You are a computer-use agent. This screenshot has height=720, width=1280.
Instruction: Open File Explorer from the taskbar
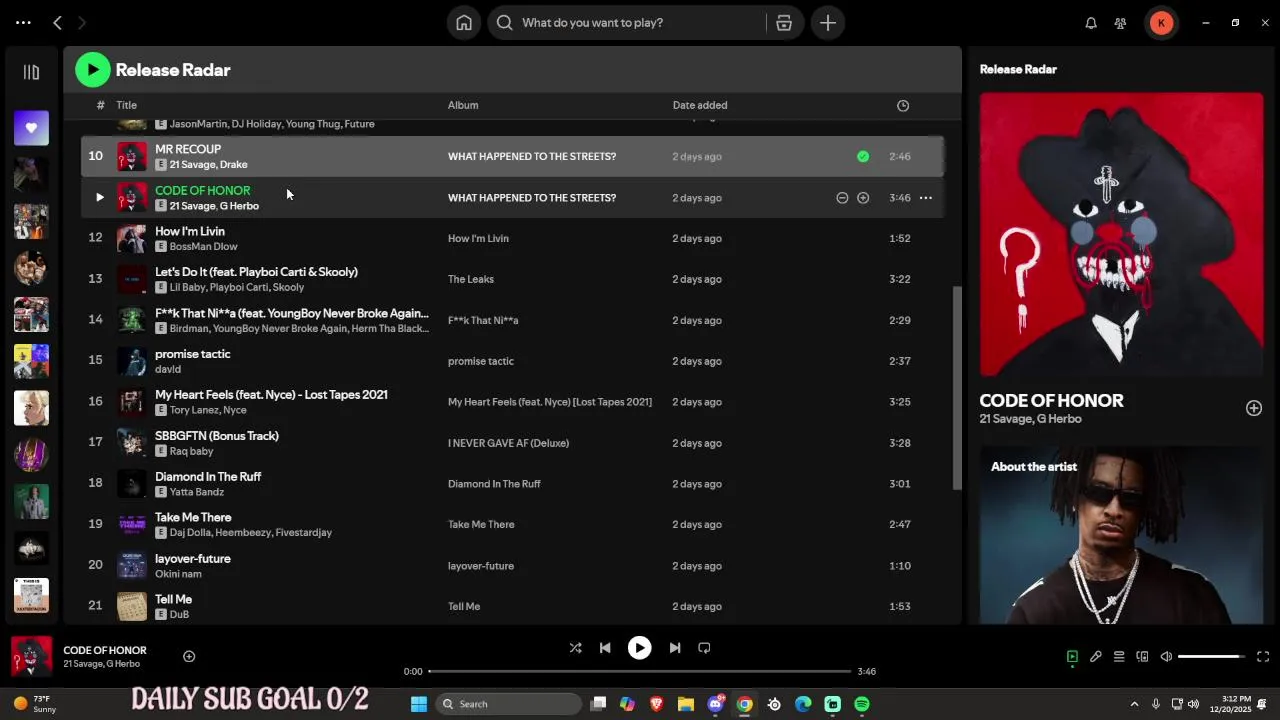pyautogui.click(x=686, y=704)
